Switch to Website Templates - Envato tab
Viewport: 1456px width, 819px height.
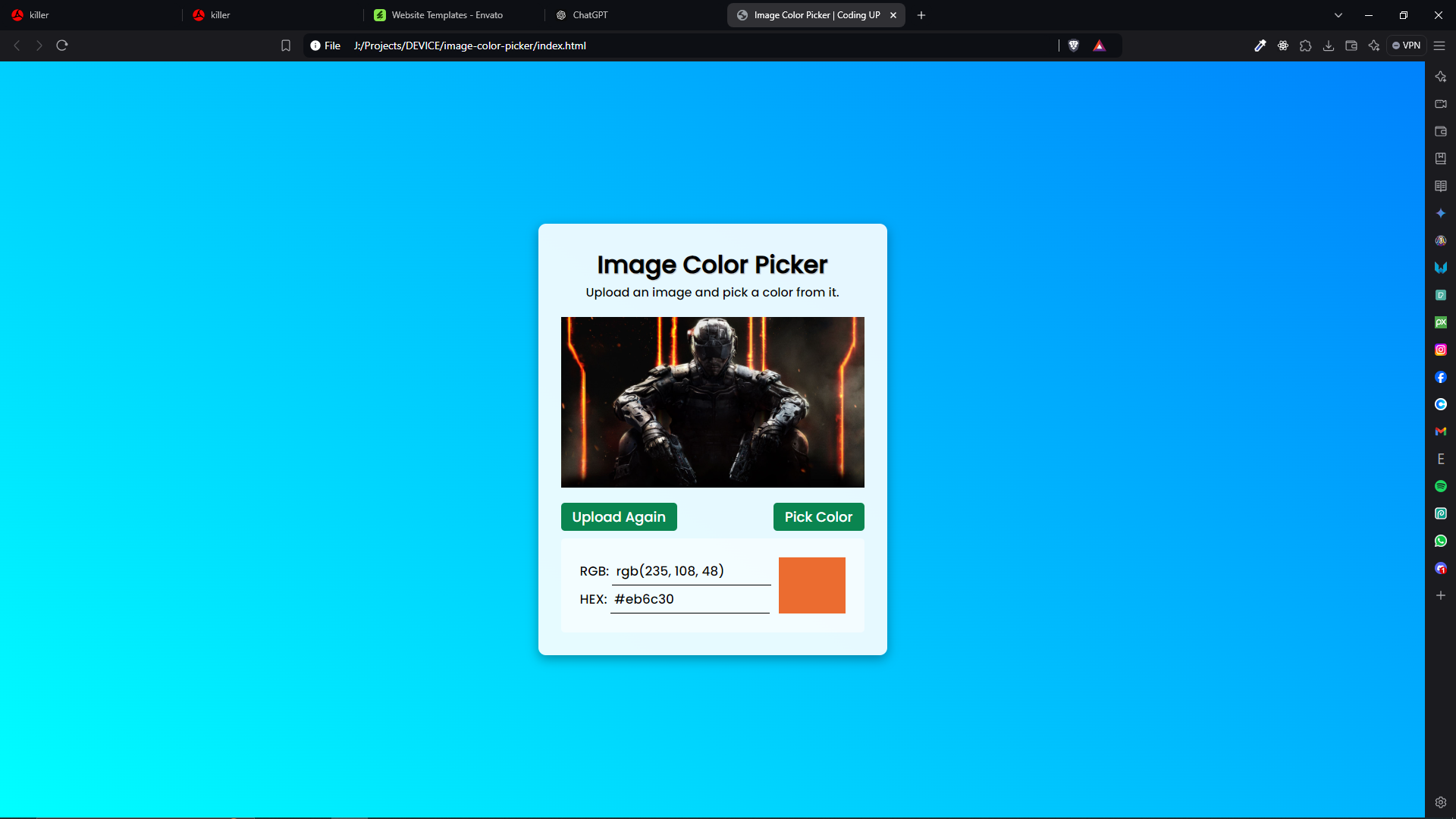point(453,15)
